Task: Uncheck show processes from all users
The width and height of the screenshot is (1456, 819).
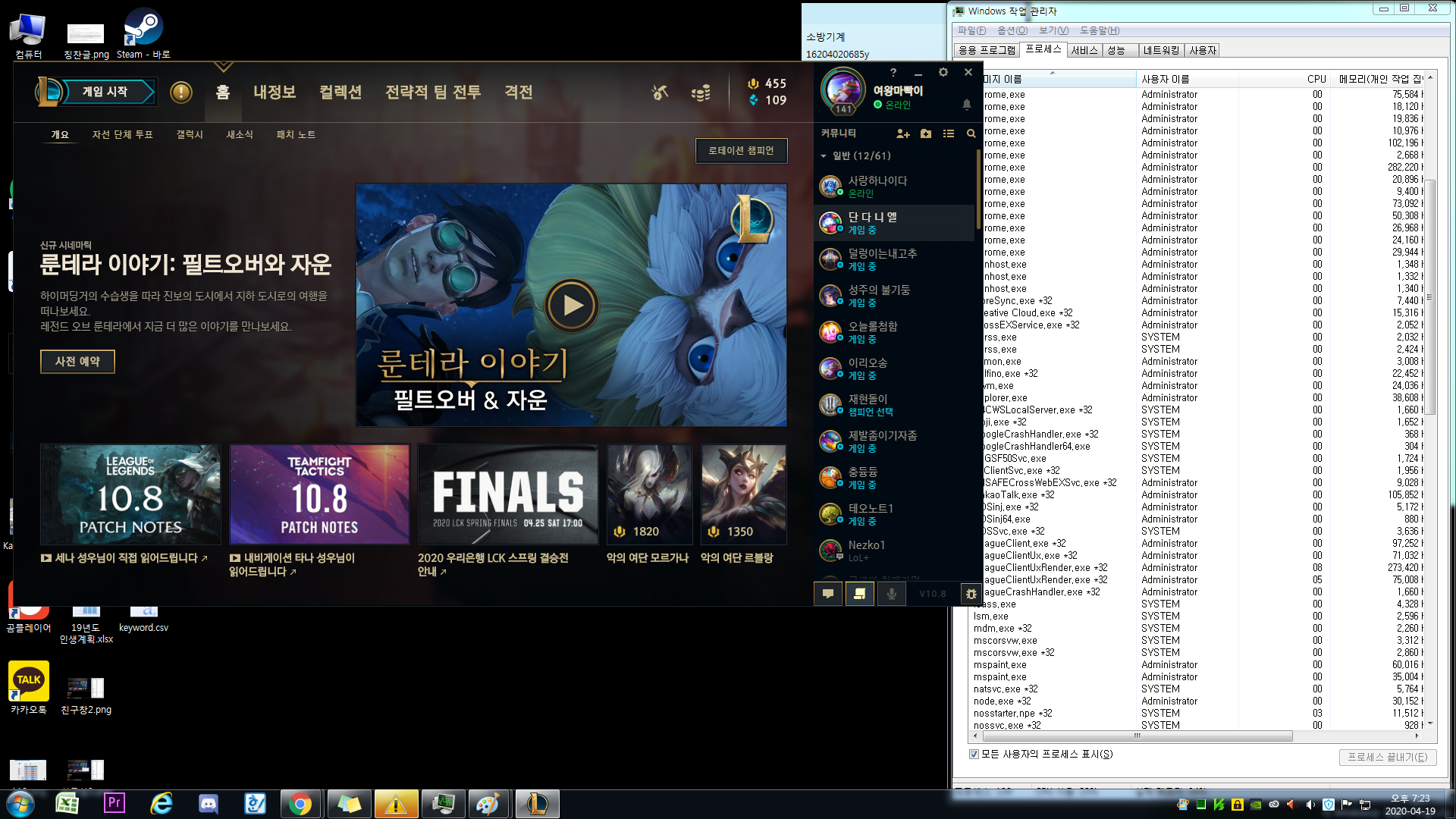Action: point(974,755)
